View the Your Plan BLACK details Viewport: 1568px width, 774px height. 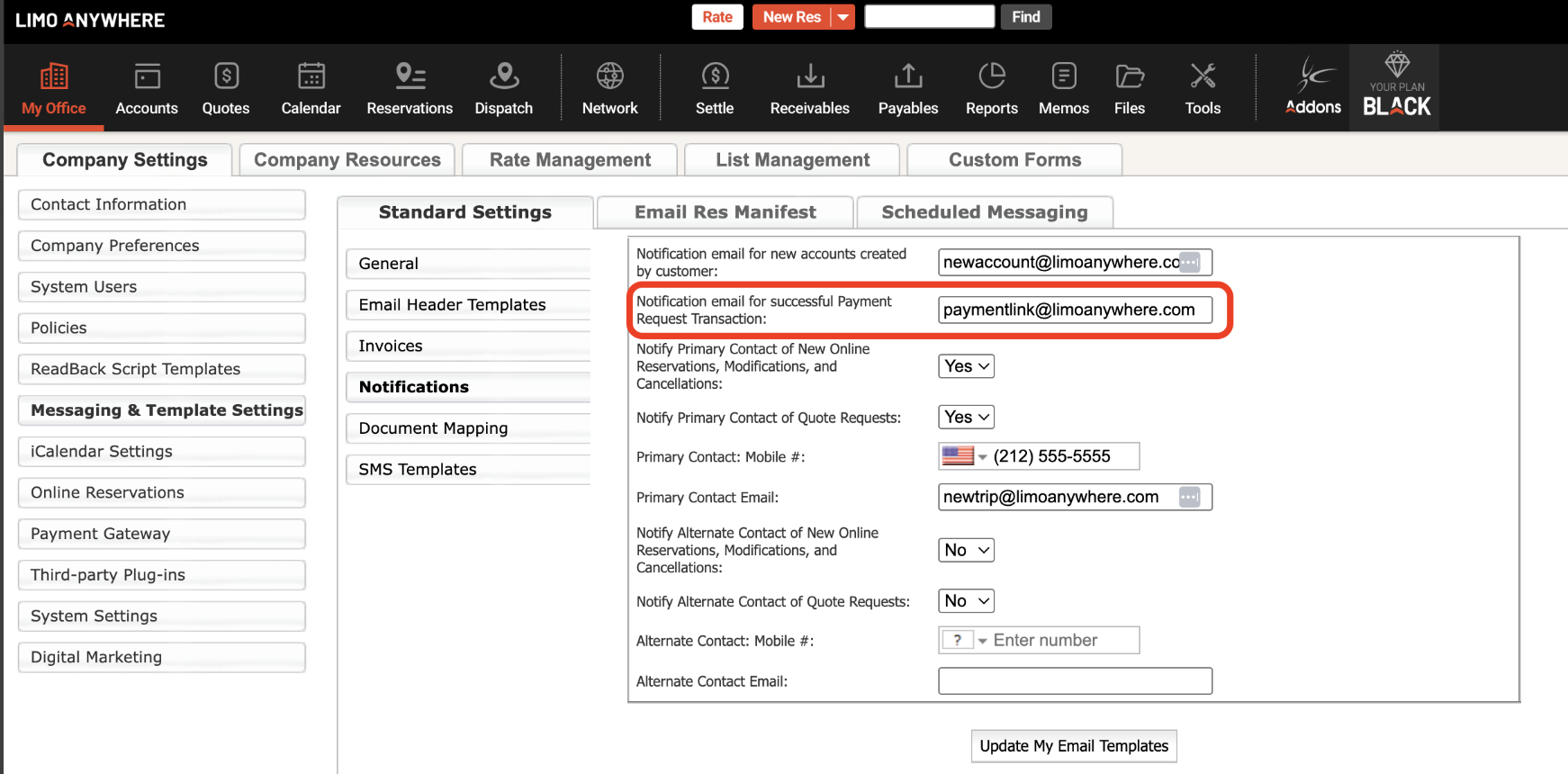coord(1396,87)
